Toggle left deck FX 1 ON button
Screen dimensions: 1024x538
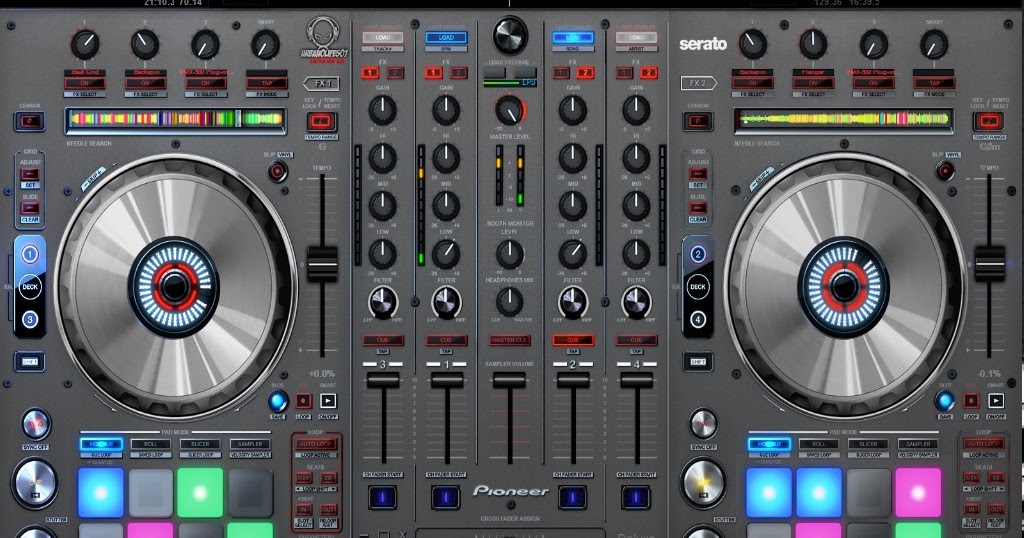(x=85, y=84)
